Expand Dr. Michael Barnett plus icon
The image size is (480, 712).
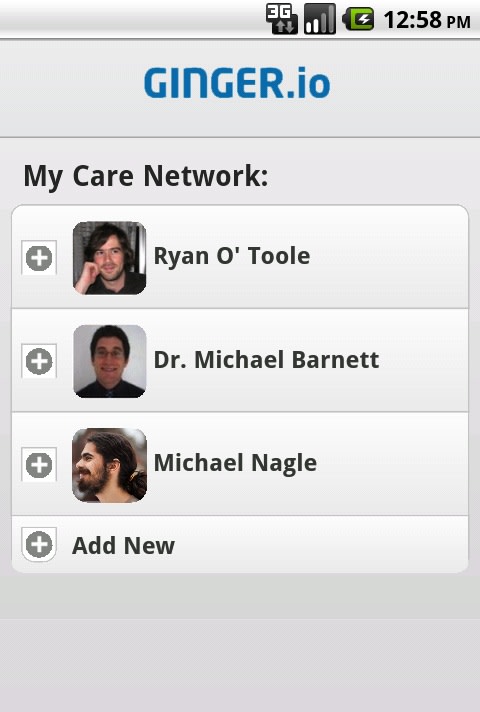[39, 361]
